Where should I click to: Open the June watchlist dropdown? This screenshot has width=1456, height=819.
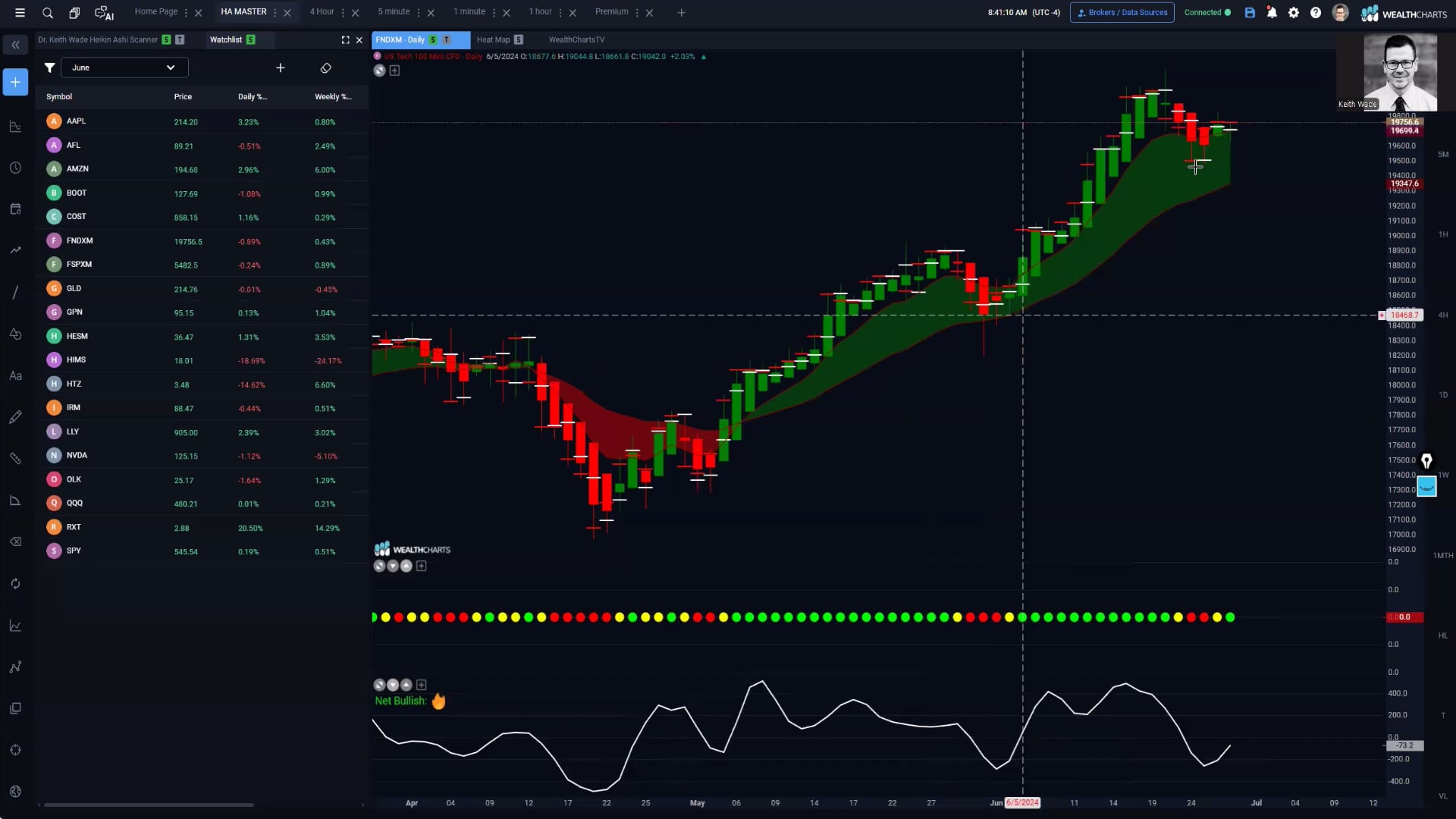coord(124,67)
